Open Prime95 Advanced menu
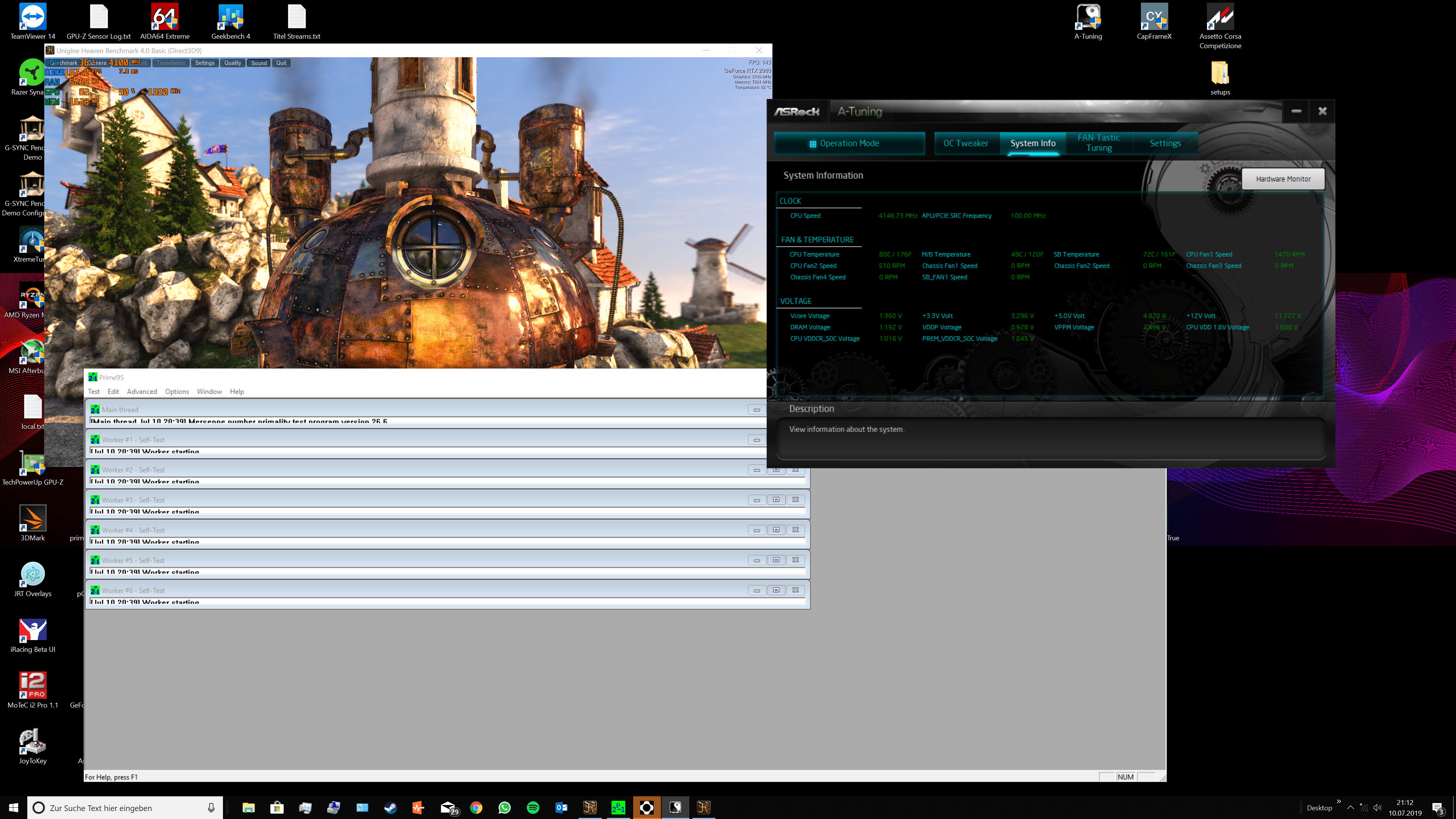The height and width of the screenshot is (819, 1456). [x=141, y=391]
